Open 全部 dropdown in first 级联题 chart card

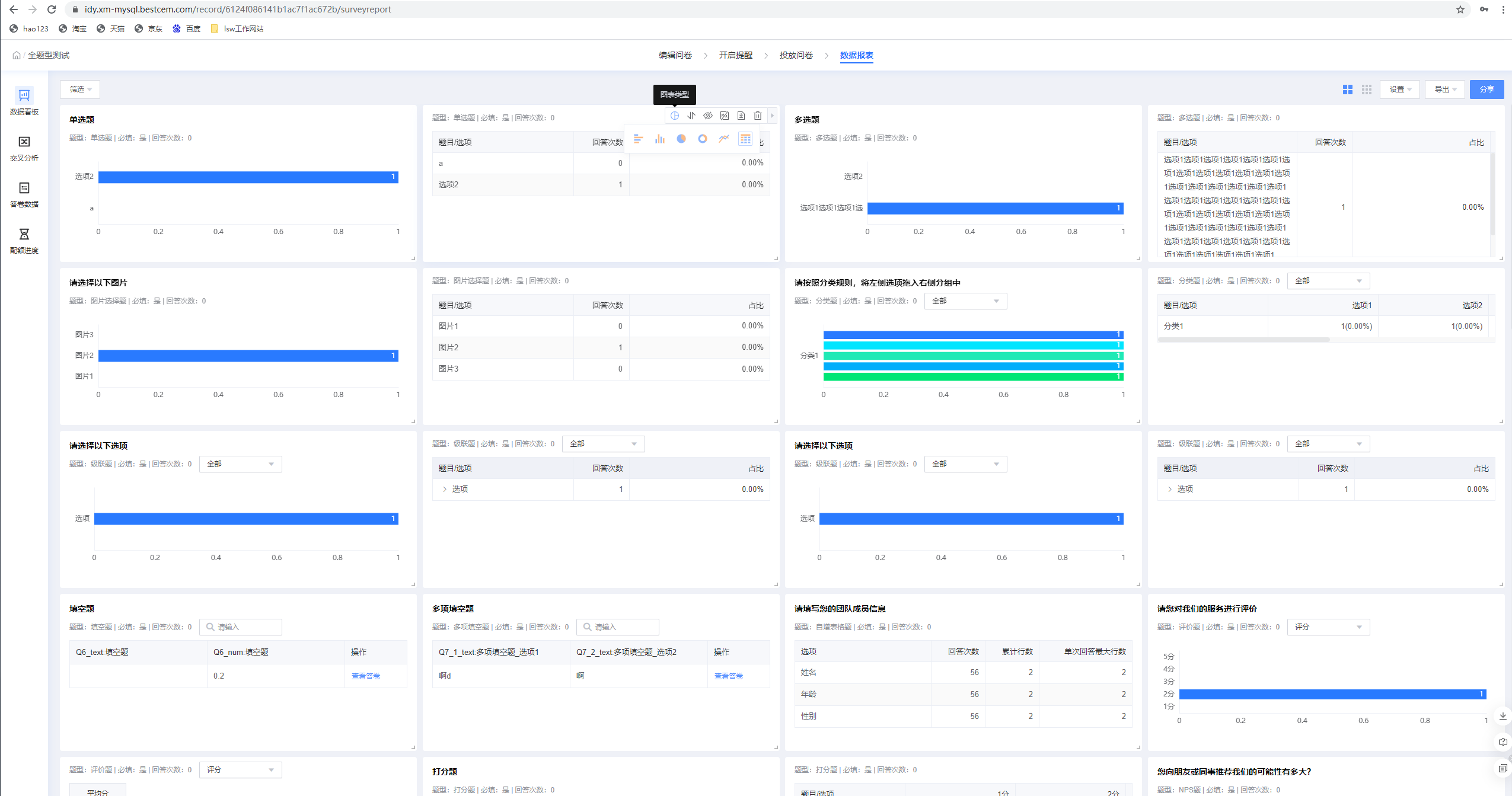pyautogui.click(x=240, y=464)
